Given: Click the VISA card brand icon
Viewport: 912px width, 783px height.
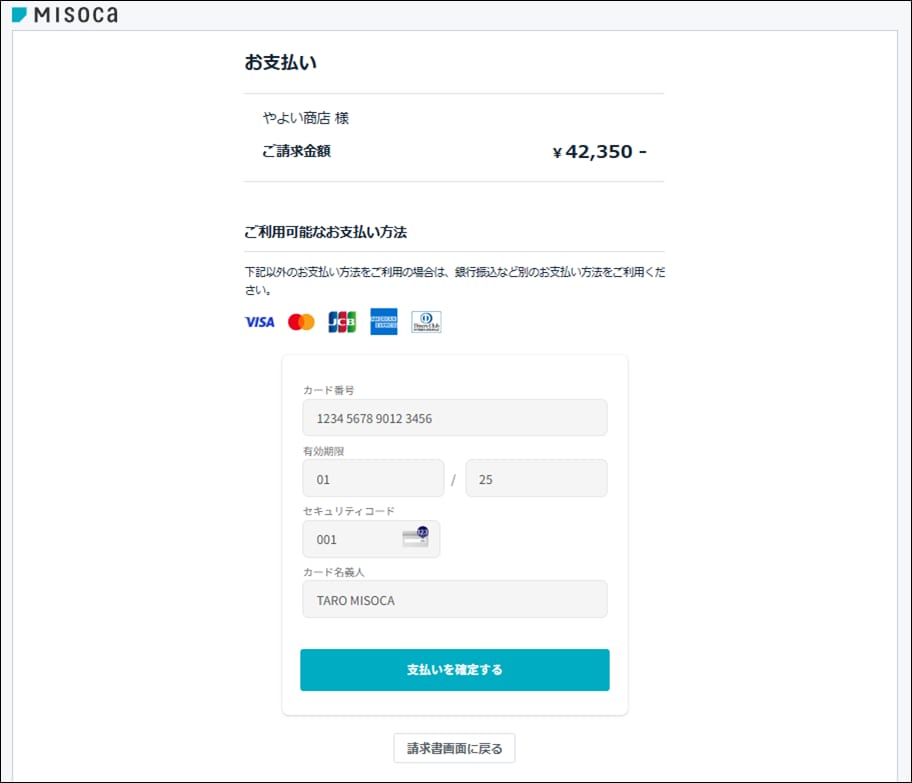Looking at the screenshot, I should [x=260, y=322].
